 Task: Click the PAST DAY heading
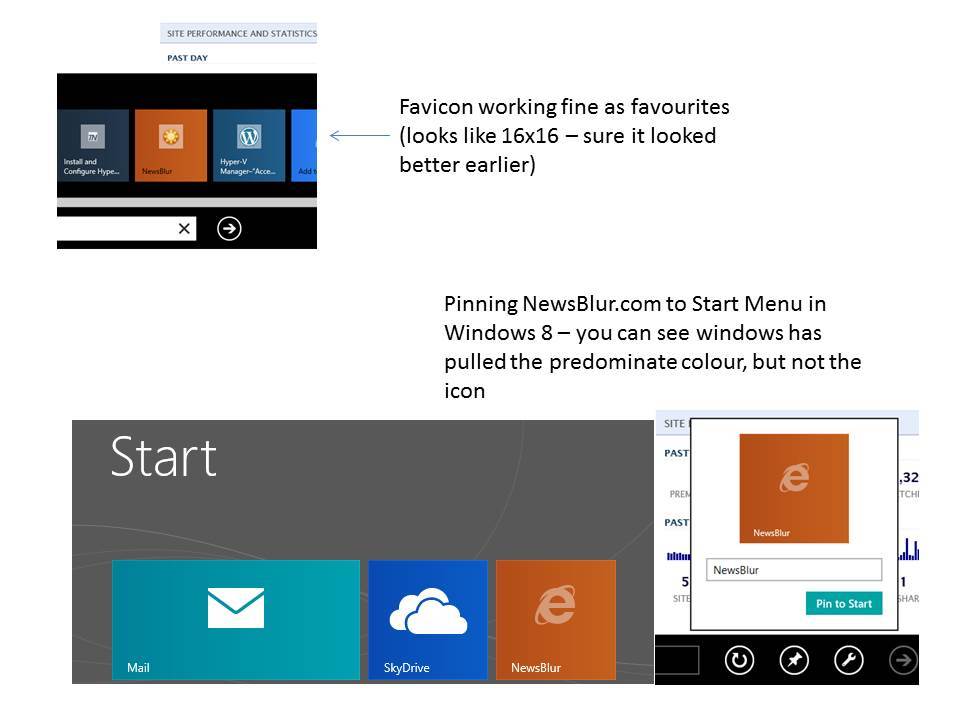pos(187,58)
